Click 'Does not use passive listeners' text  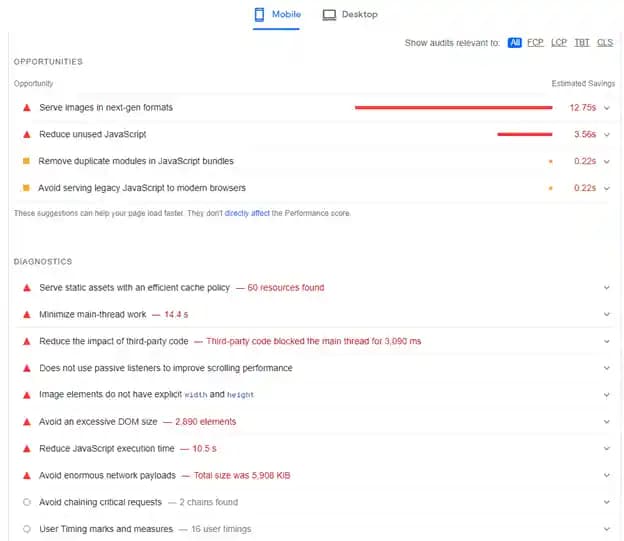(x=166, y=368)
